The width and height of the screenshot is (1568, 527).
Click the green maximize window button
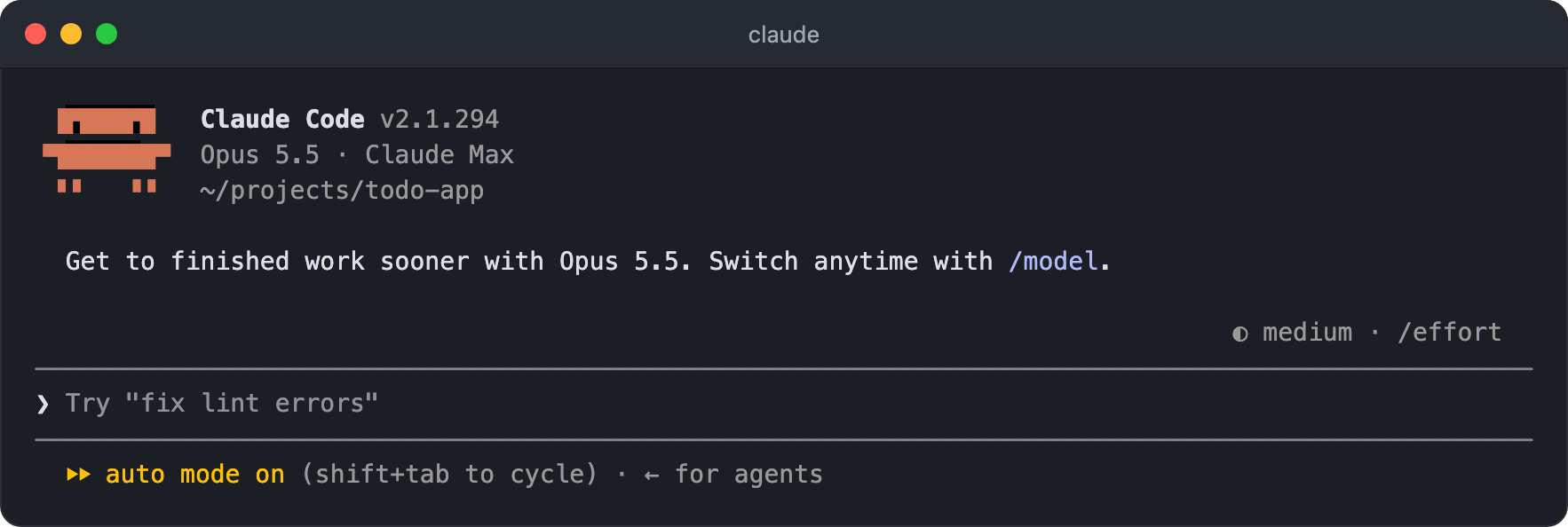107,34
